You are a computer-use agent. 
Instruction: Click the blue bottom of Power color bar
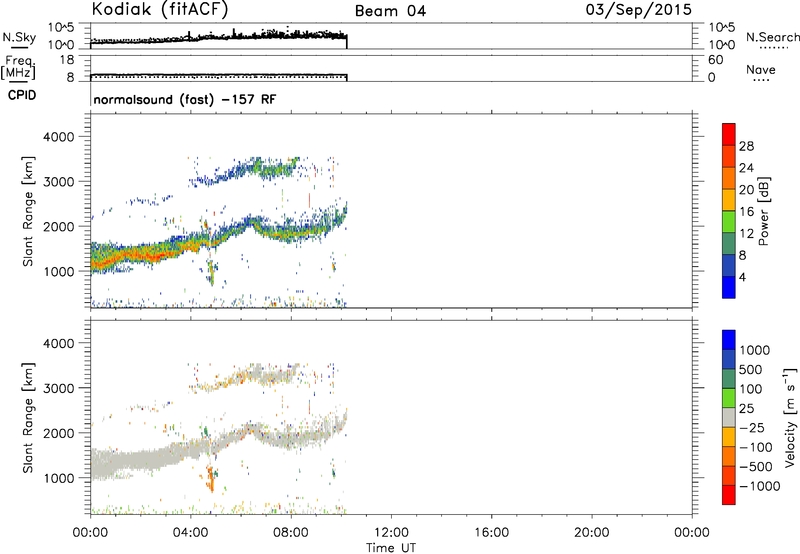(x=729, y=287)
